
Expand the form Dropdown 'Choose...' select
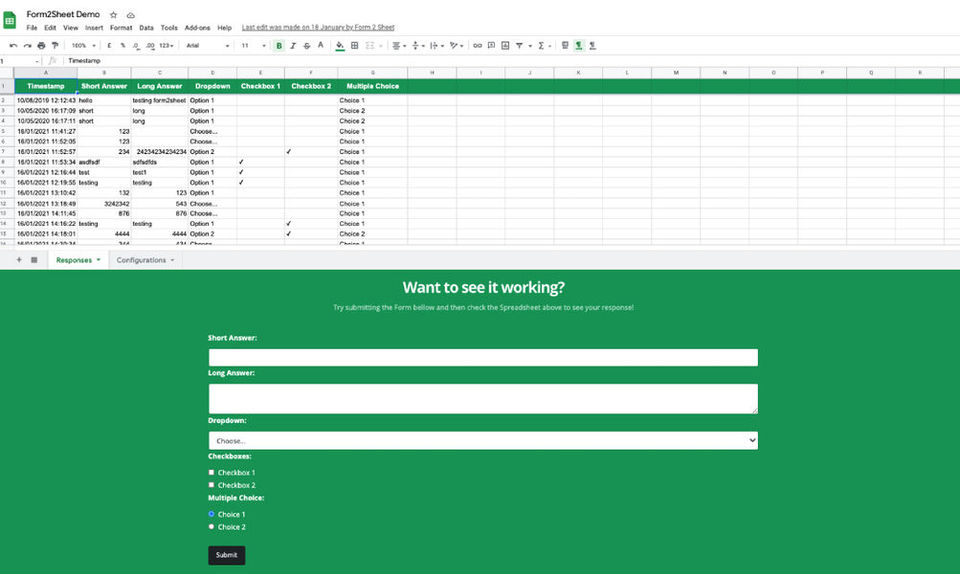pyautogui.click(x=483, y=441)
